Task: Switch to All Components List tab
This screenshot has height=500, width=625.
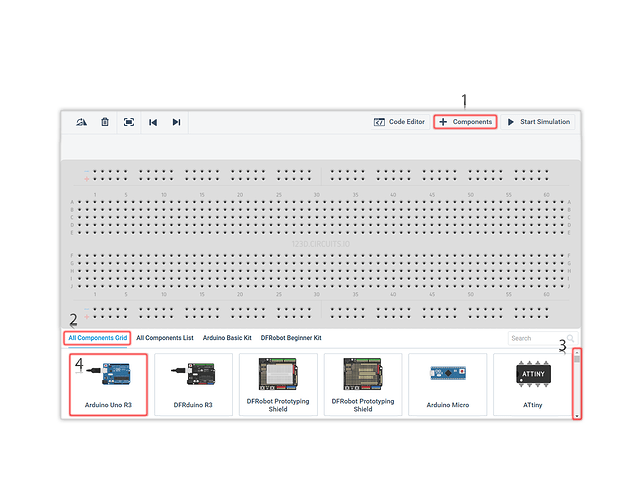Action: pos(165,338)
